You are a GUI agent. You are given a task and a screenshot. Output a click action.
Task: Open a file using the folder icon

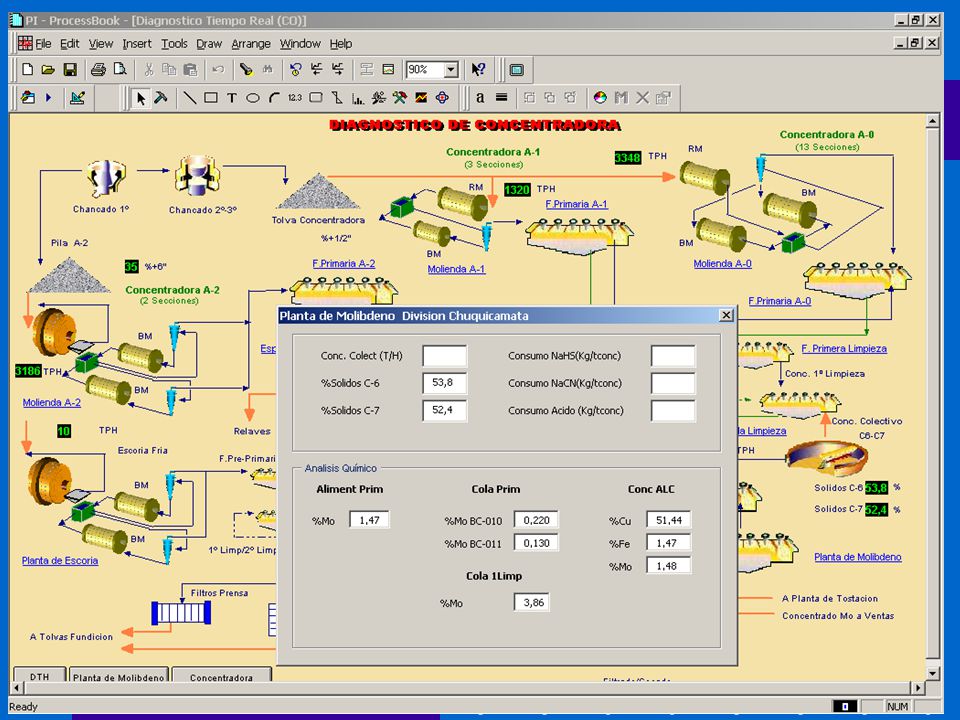48,70
